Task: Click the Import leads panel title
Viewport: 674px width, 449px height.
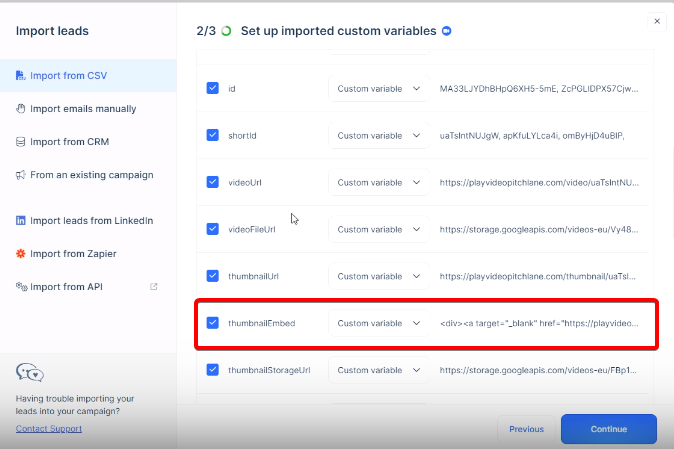Action: (x=52, y=31)
